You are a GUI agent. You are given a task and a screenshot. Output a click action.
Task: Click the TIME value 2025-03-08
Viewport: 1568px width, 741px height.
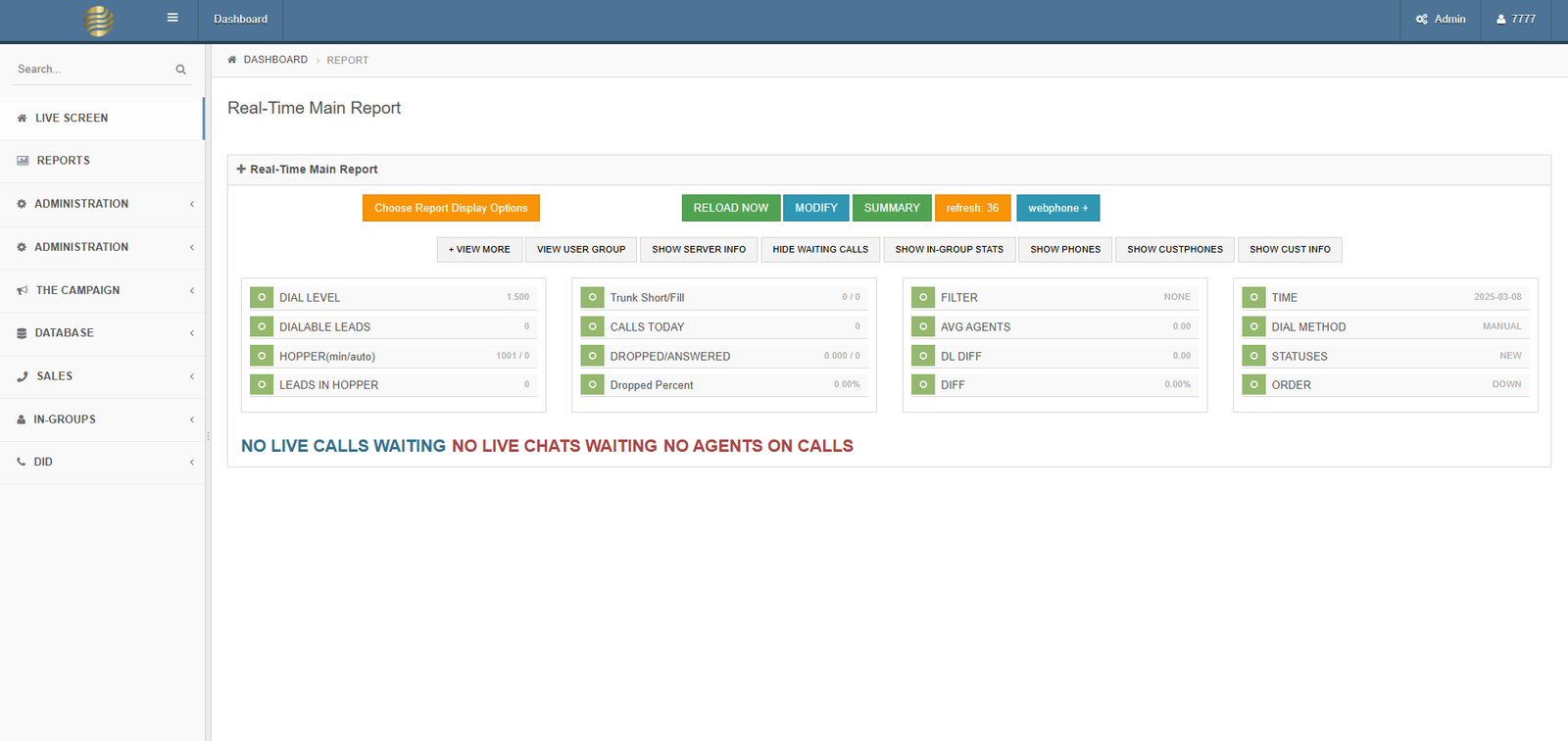coord(1497,297)
